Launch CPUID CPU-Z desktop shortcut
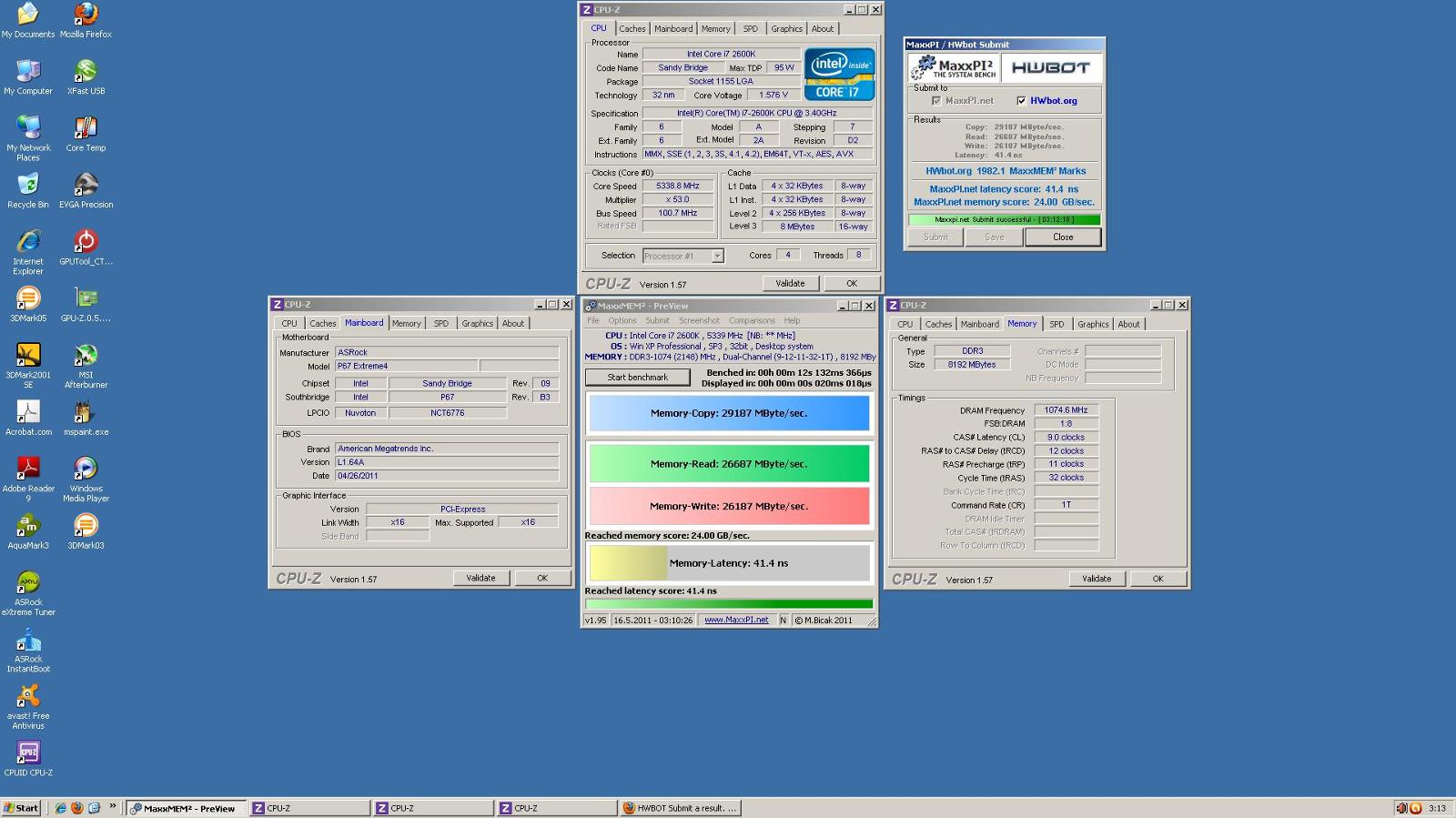1456x818 pixels. [27, 759]
